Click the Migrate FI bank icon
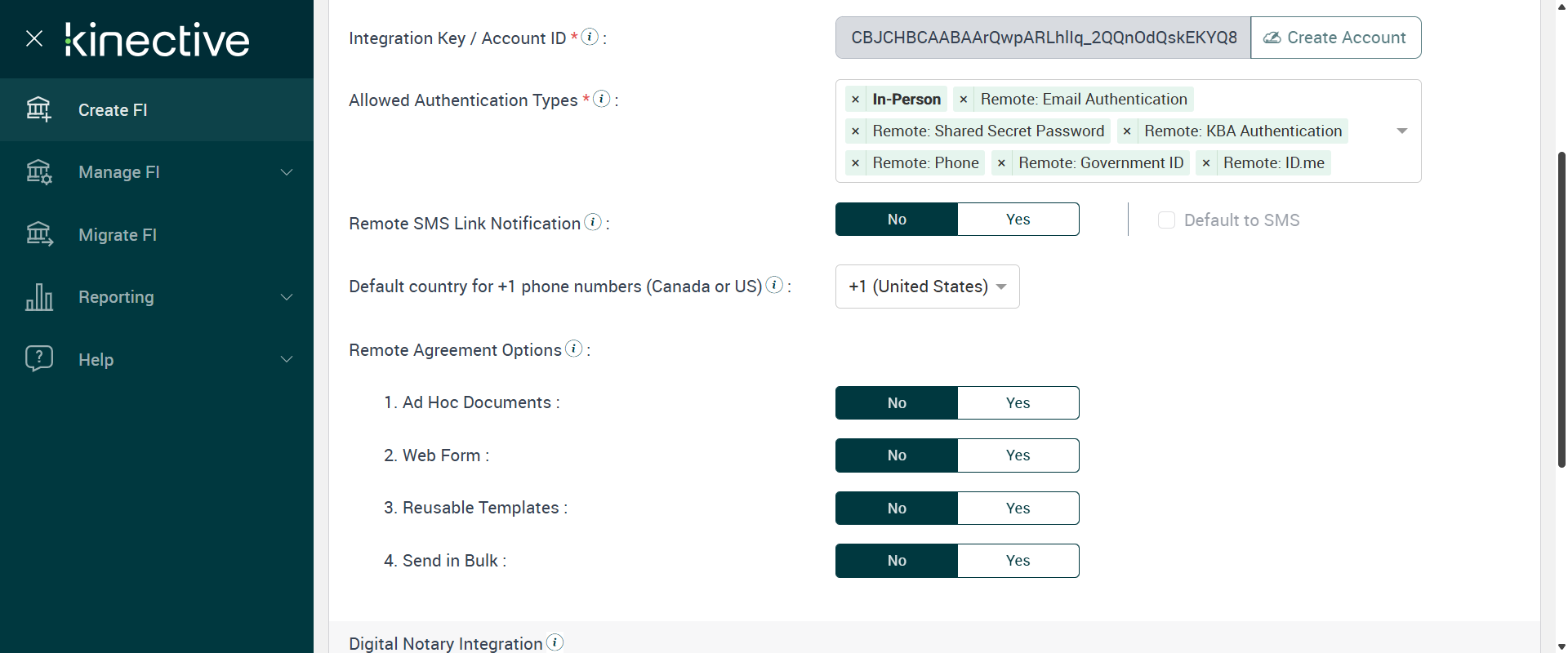 pyautogui.click(x=38, y=235)
